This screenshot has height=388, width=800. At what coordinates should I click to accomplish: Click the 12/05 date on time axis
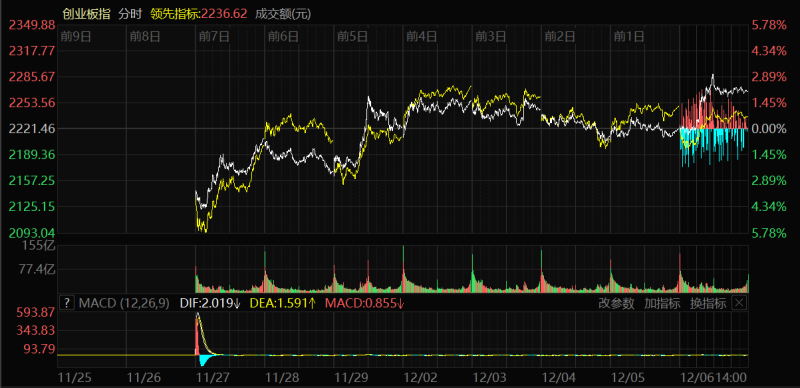pyautogui.click(x=629, y=378)
